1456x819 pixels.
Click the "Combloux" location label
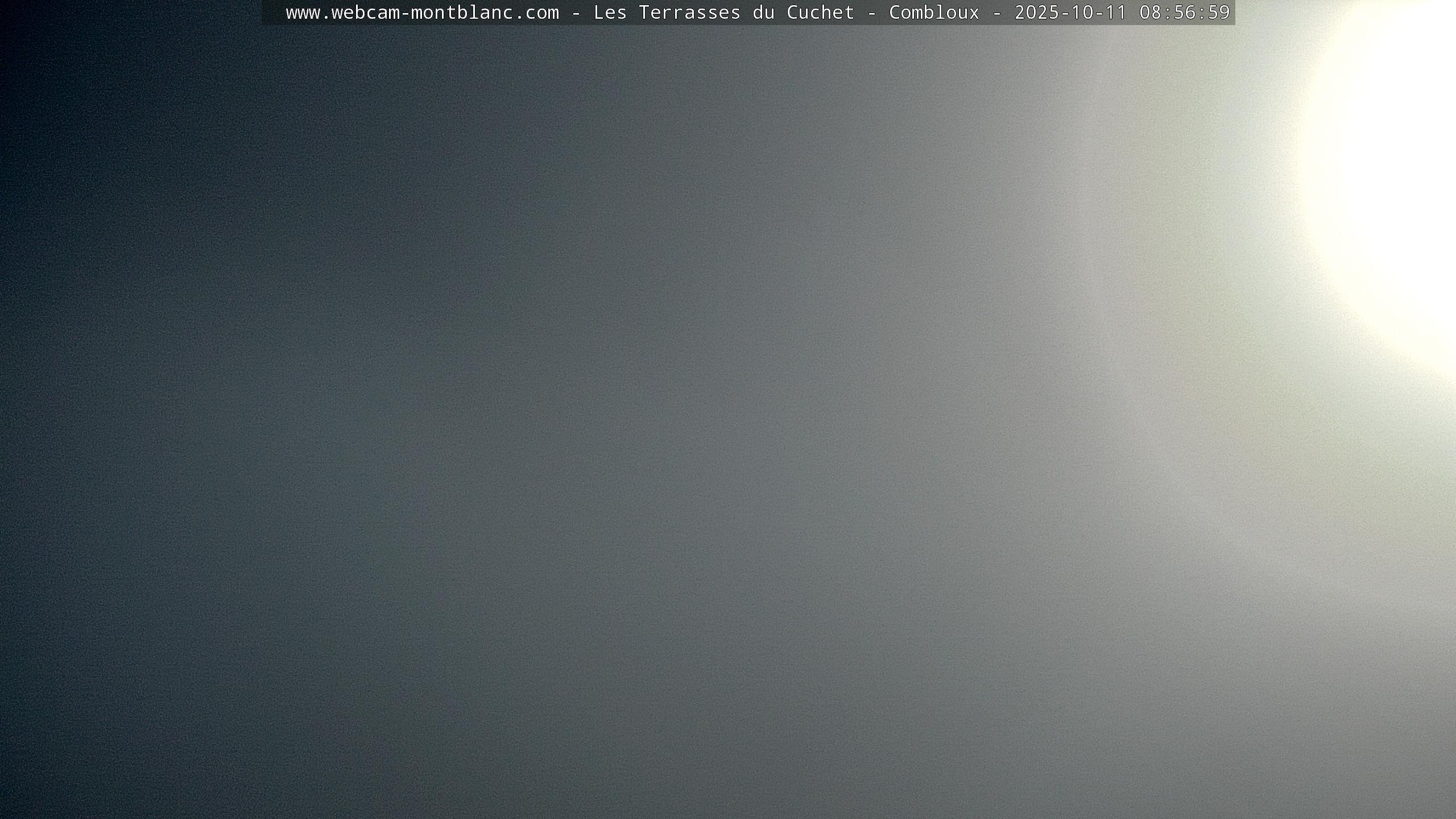coord(934,13)
